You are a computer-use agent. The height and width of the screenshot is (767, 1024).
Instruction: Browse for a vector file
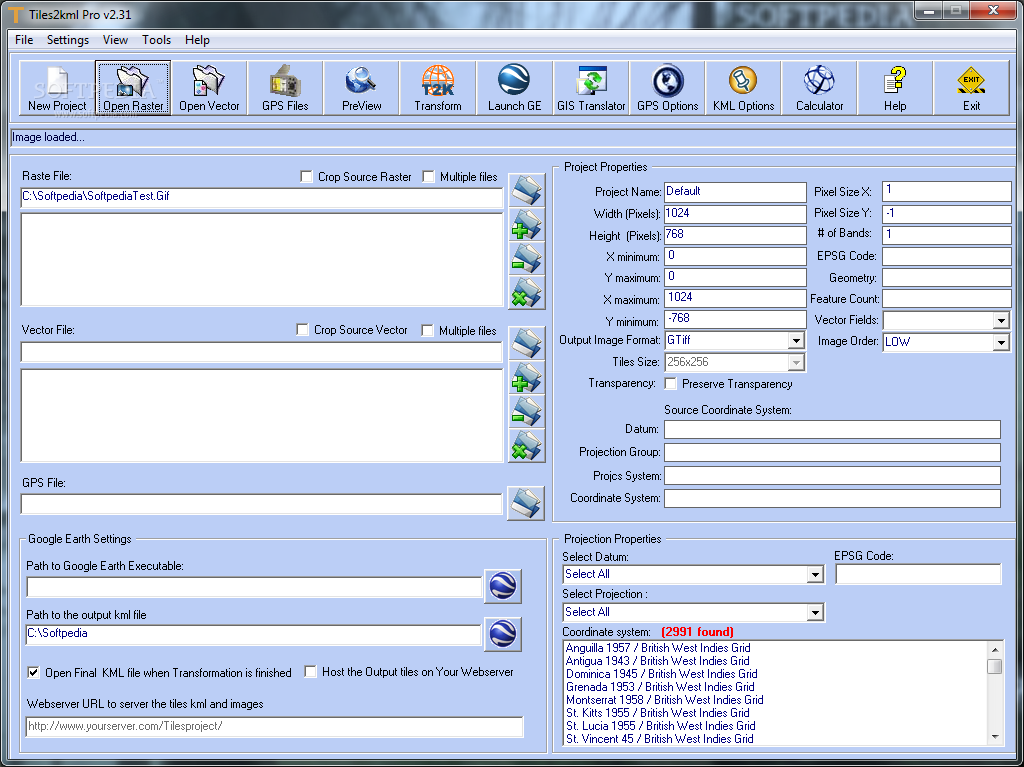pos(526,343)
